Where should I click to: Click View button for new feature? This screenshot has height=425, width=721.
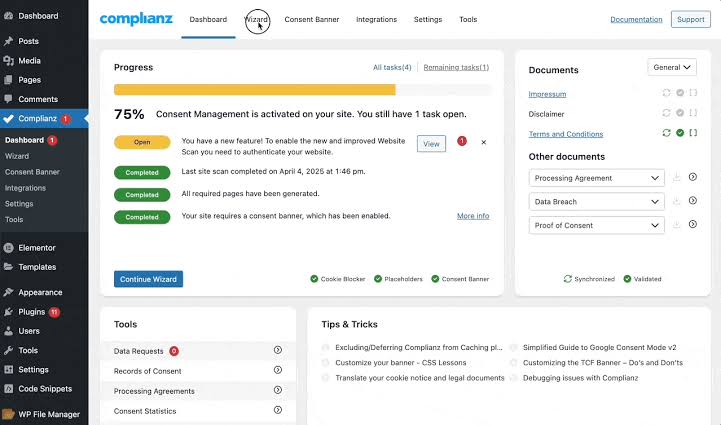[431, 144]
